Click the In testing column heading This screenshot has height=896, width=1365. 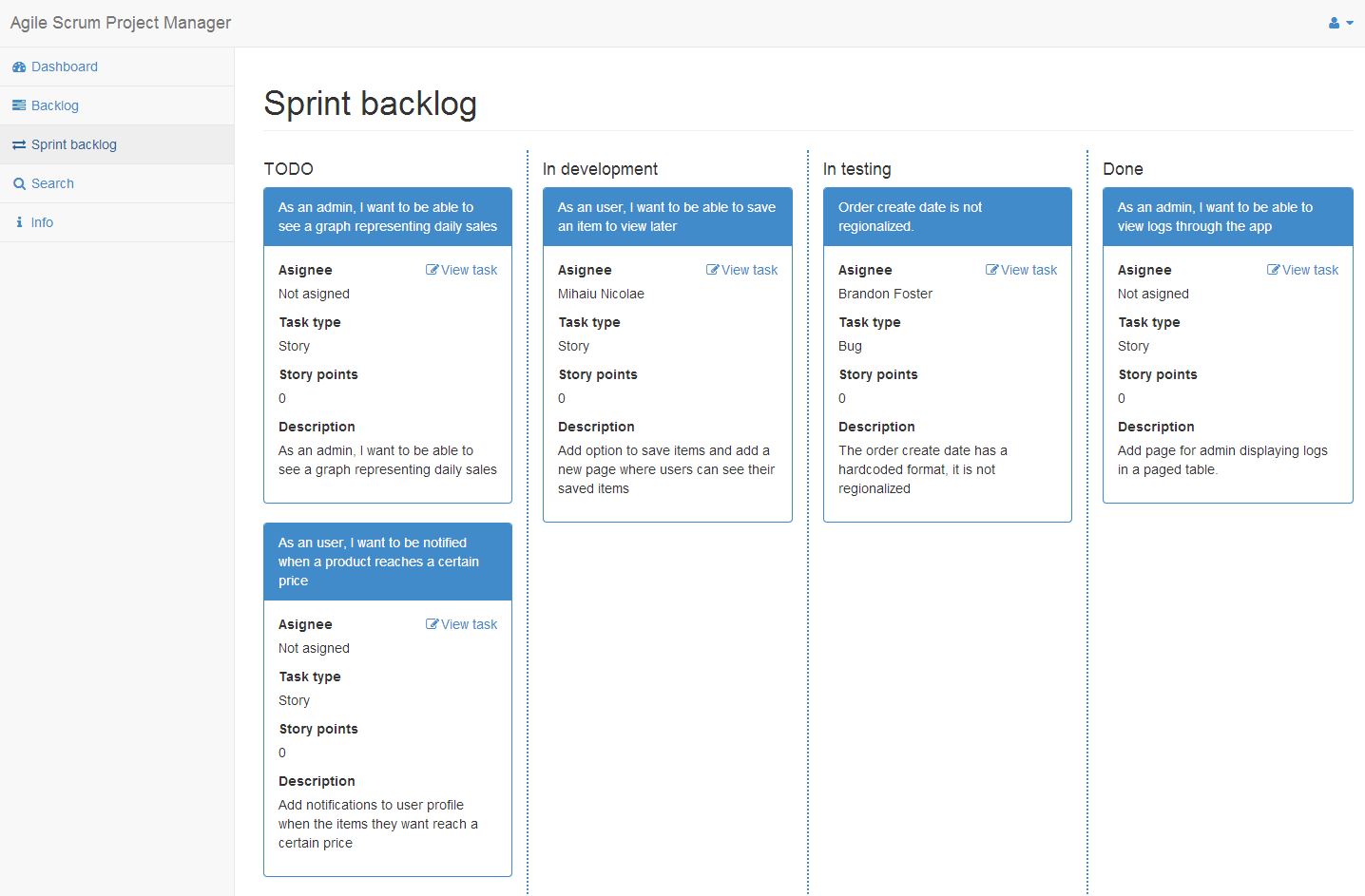click(857, 169)
